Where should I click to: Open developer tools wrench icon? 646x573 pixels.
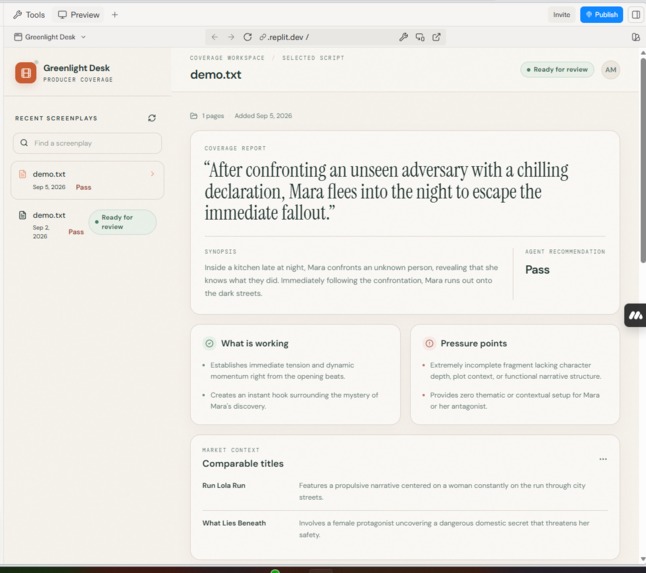pos(403,37)
